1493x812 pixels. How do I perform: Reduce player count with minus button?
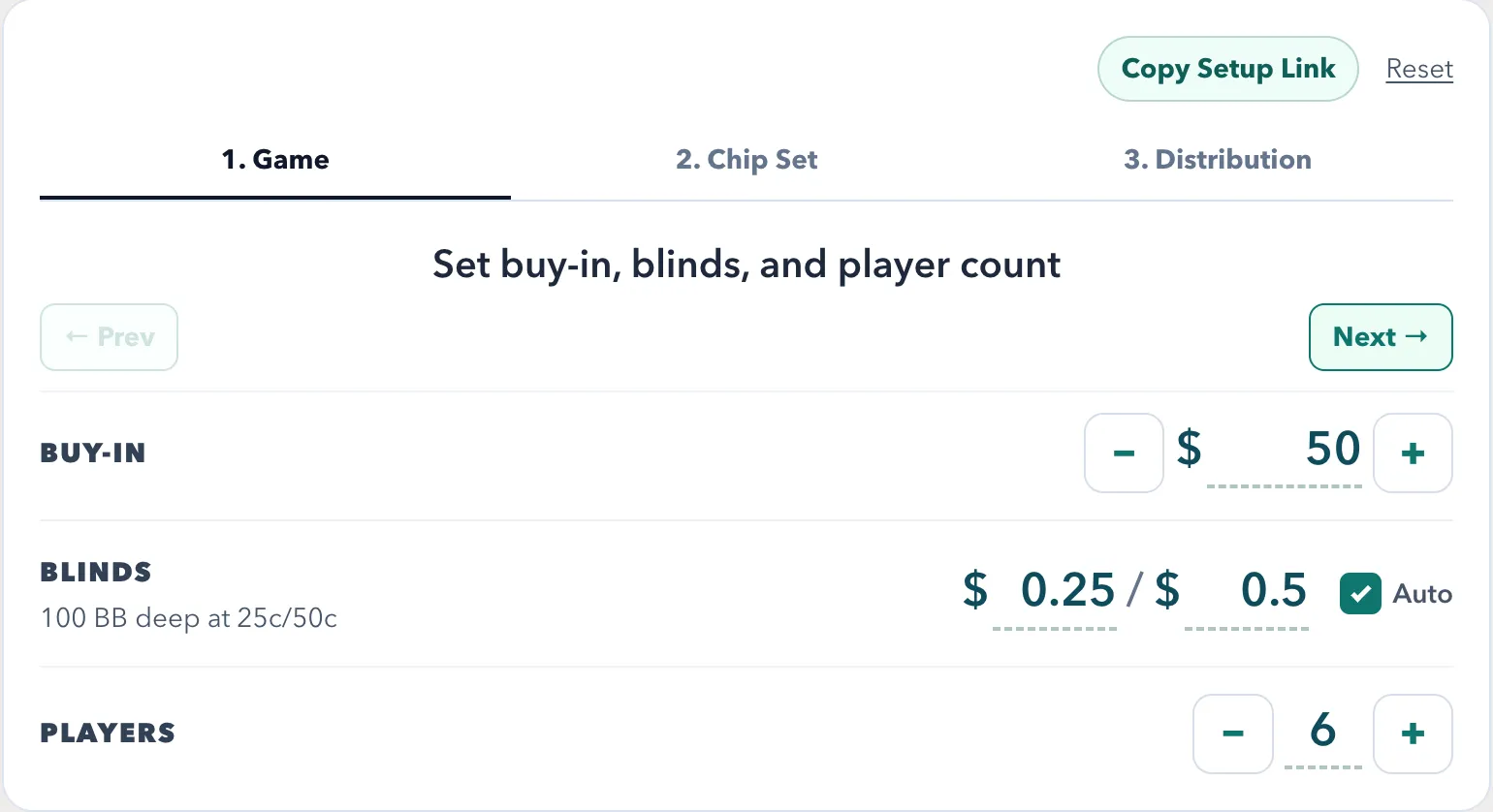(x=1232, y=734)
